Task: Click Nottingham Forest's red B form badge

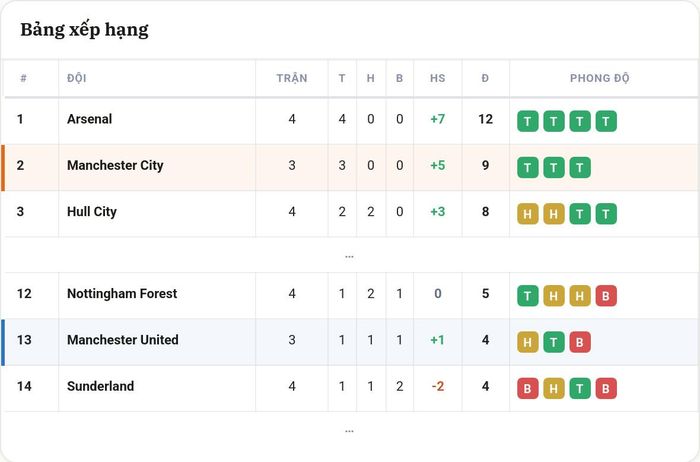Action: click(606, 296)
